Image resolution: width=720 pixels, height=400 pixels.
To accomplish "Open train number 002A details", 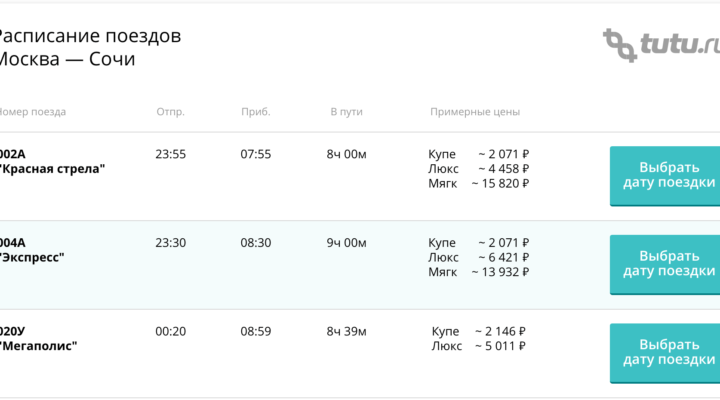I will 13,154.
